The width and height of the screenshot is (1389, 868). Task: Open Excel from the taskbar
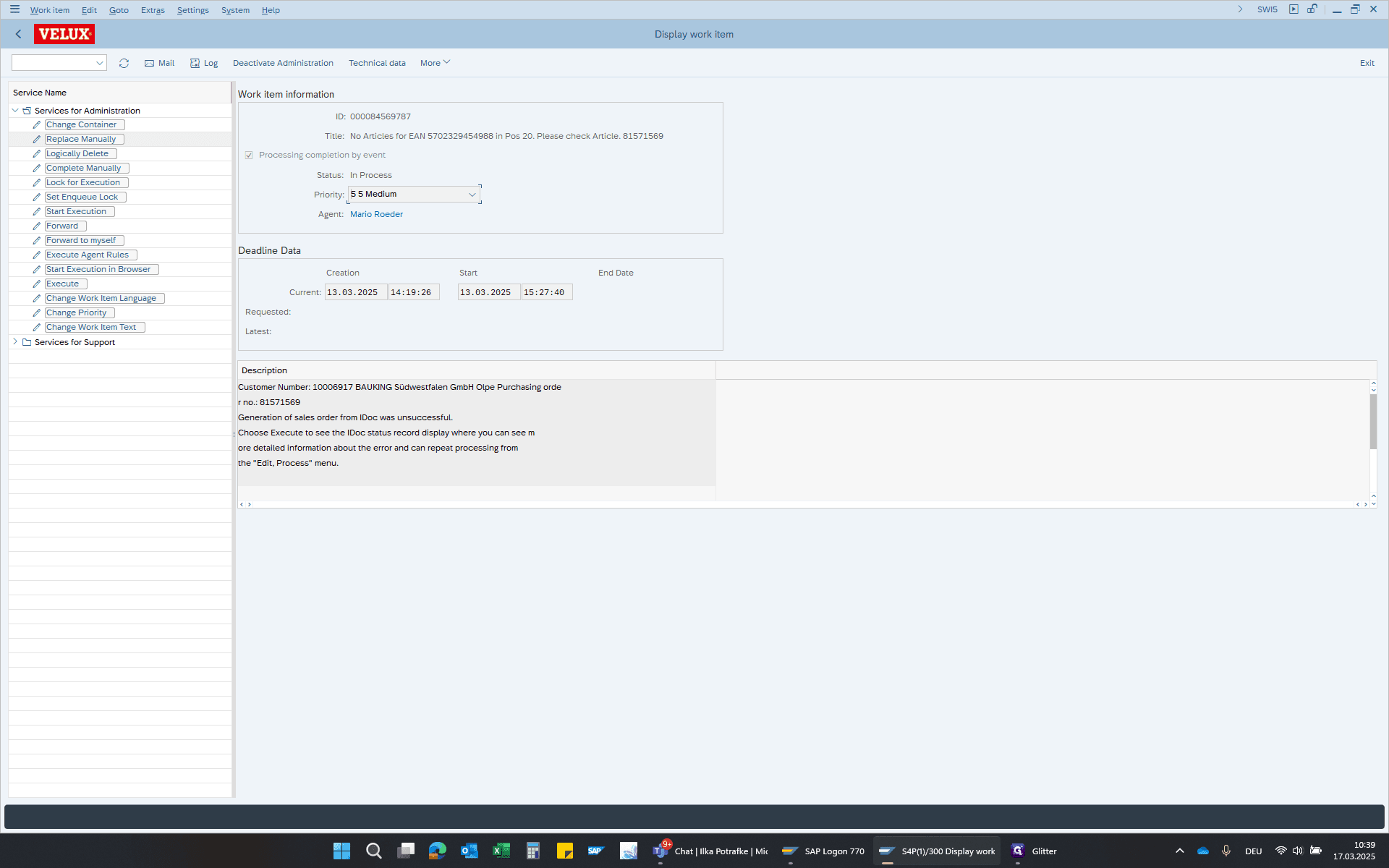pos(501,851)
